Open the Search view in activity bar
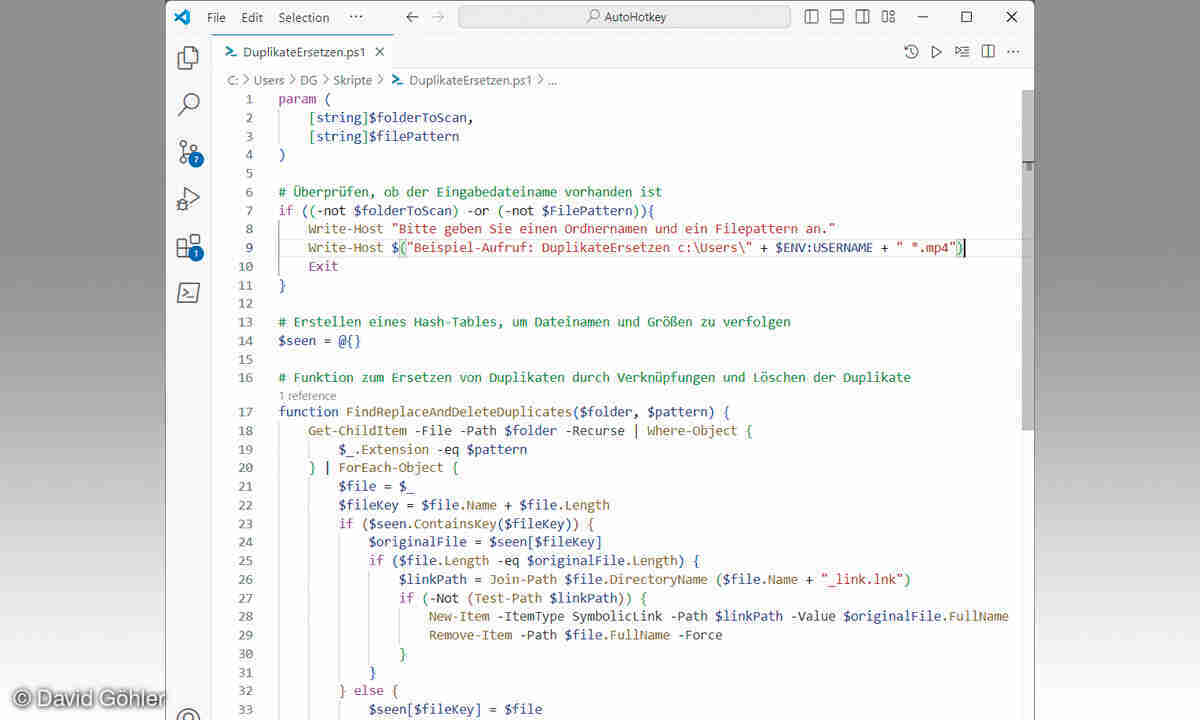The width and height of the screenshot is (1200, 720). coord(188,104)
